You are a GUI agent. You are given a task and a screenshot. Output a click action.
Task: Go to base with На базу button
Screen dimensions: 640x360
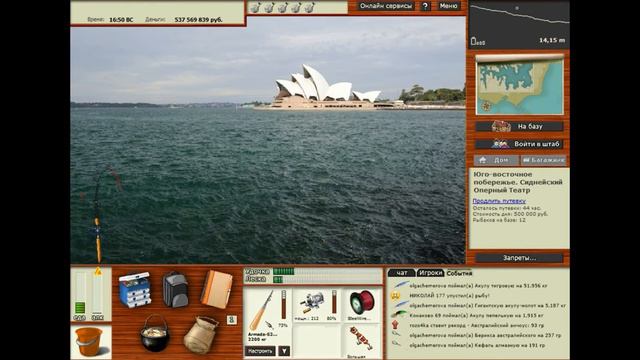(520, 127)
